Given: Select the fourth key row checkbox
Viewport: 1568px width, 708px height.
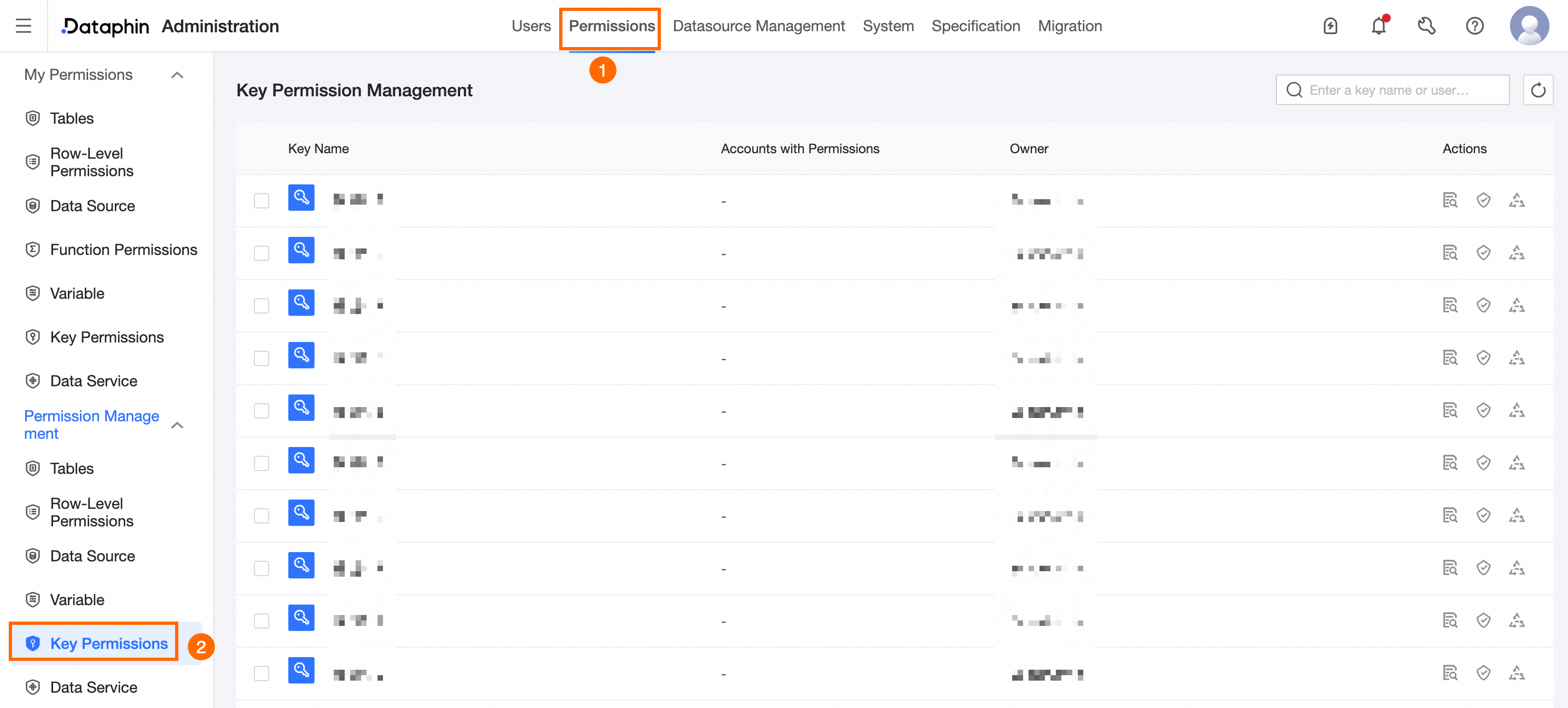Looking at the screenshot, I should click(261, 358).
